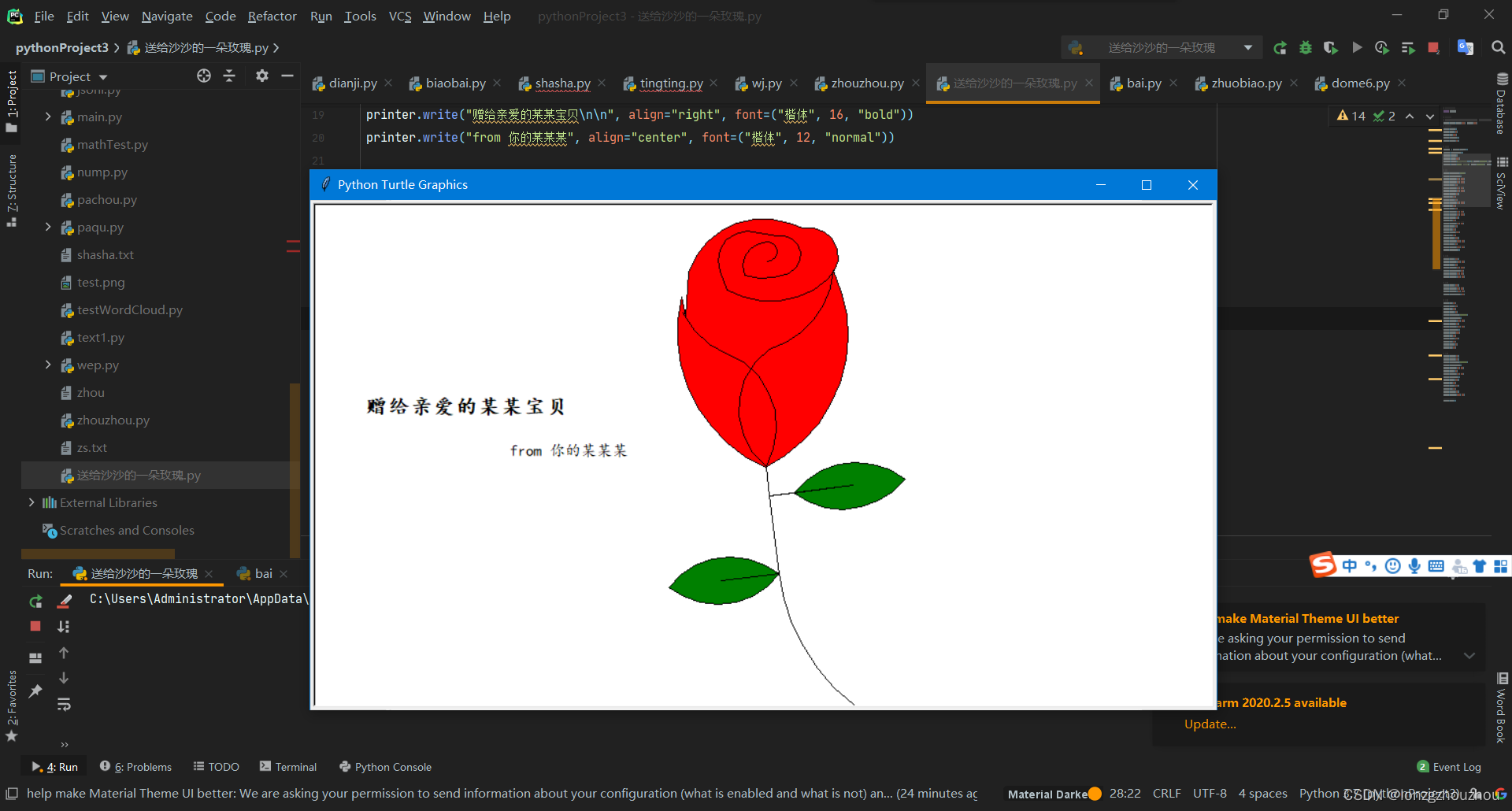The height and width of the screenshot is (811, 1512).
Task: Run the current configuration with the green play icon
Action: pyautogui.click(x=1357, y=47)
